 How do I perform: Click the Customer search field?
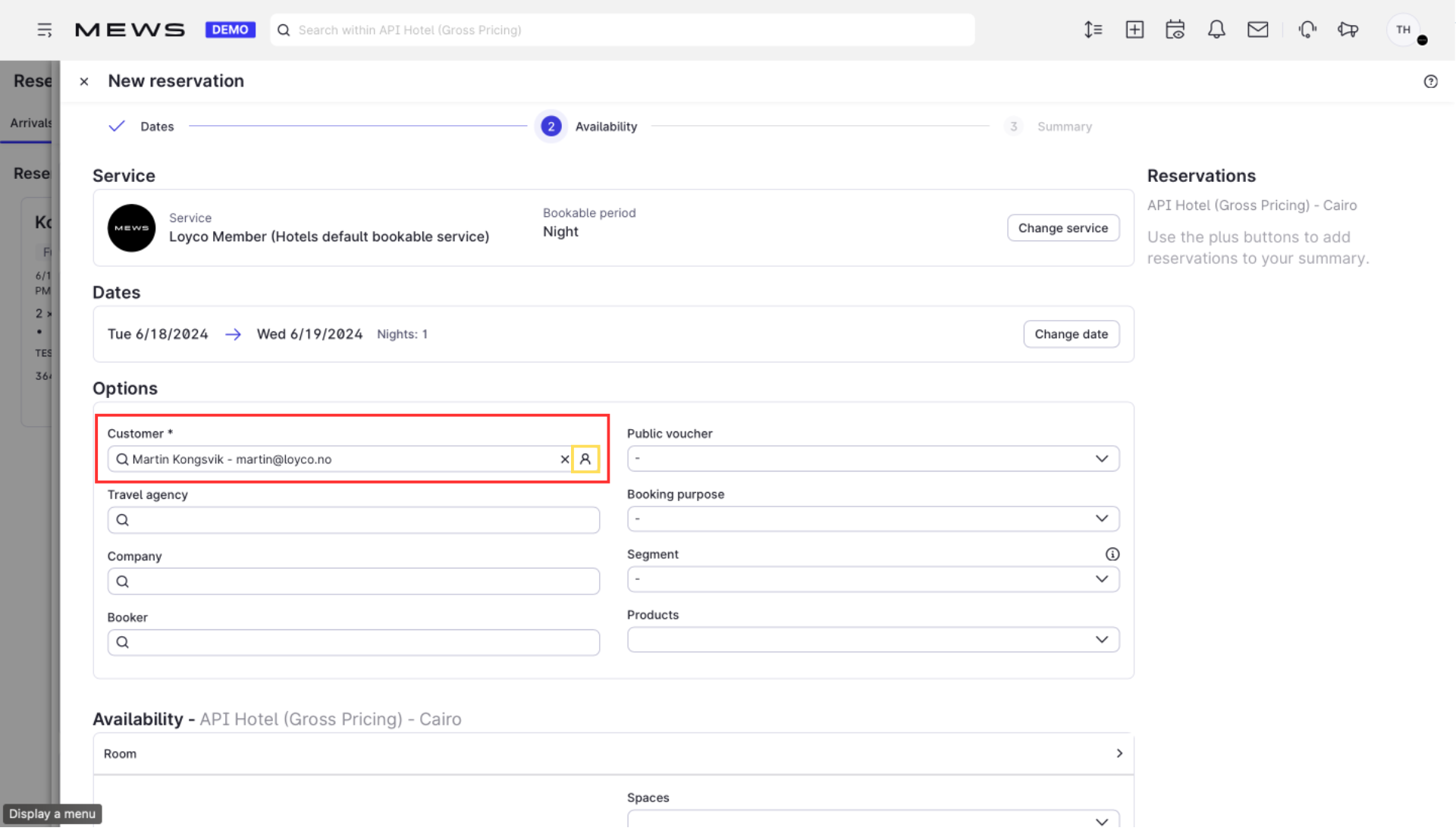click(x=339, y=459)
